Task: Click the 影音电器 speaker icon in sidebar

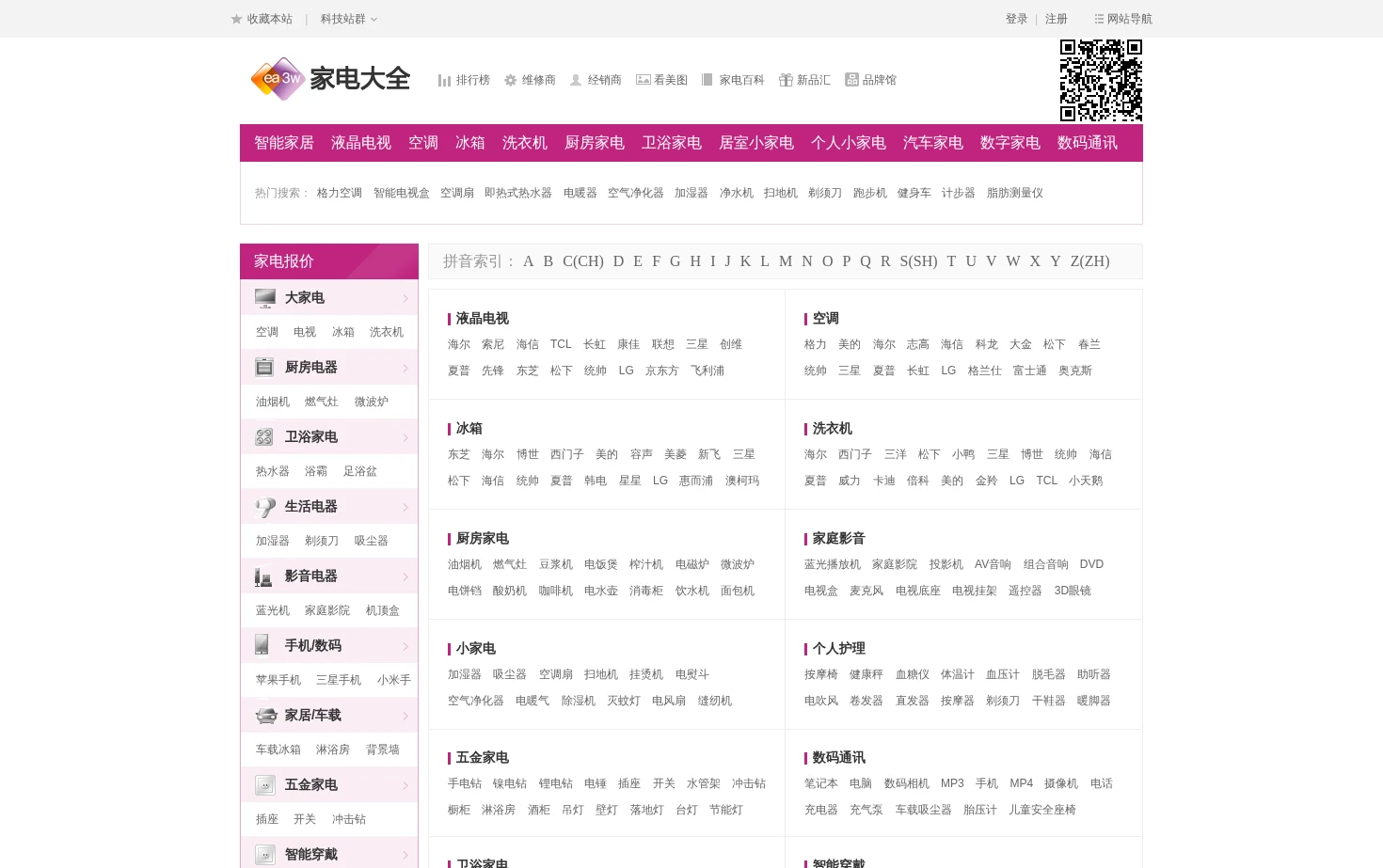Action: tap(263, 576)
